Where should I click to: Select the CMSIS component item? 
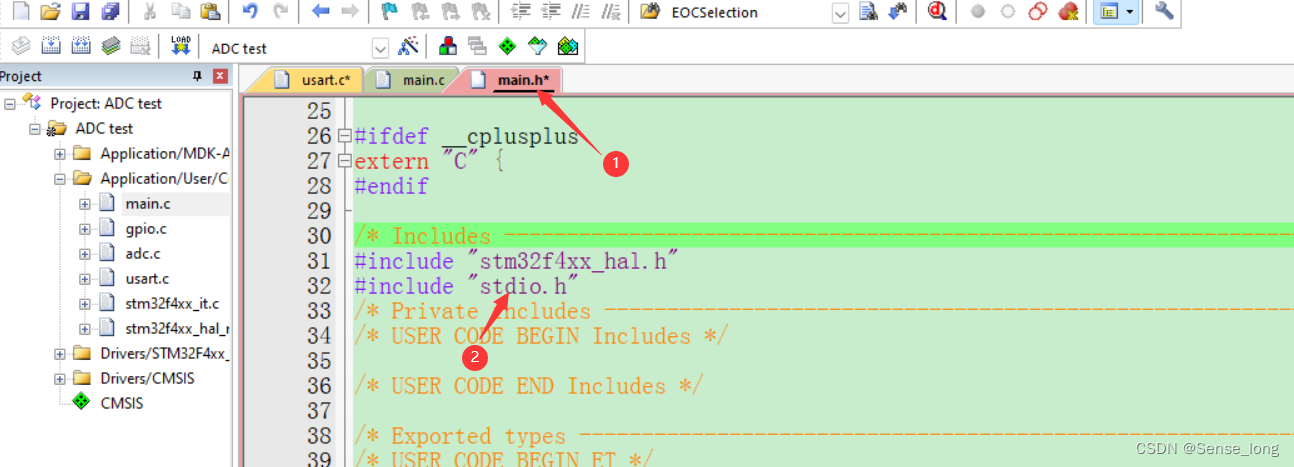tap(121, 404)
